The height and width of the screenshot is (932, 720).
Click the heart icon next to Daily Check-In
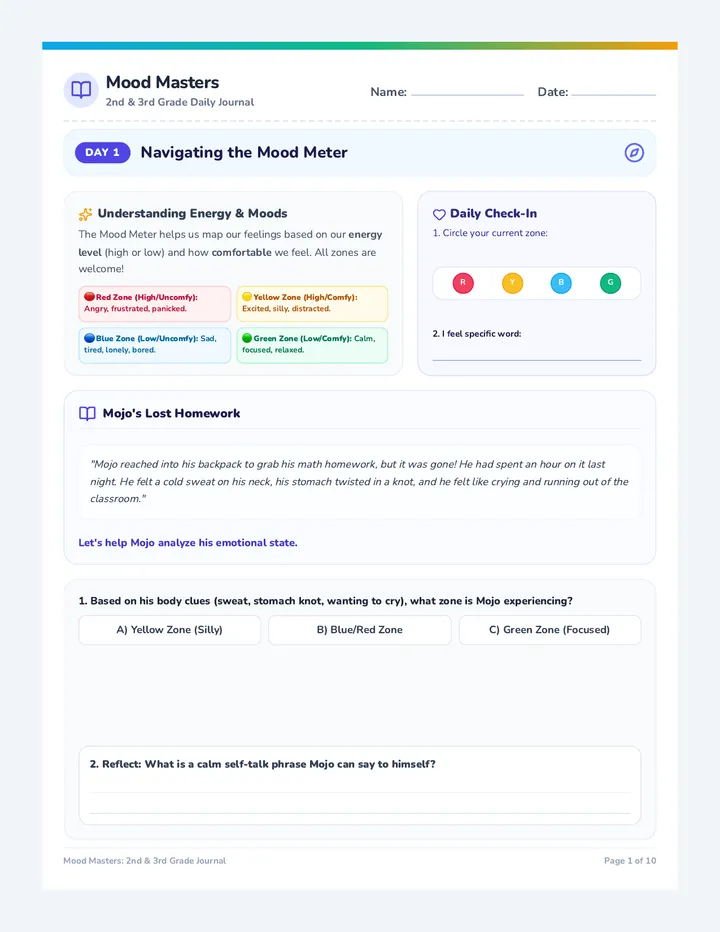pos(439,214)
